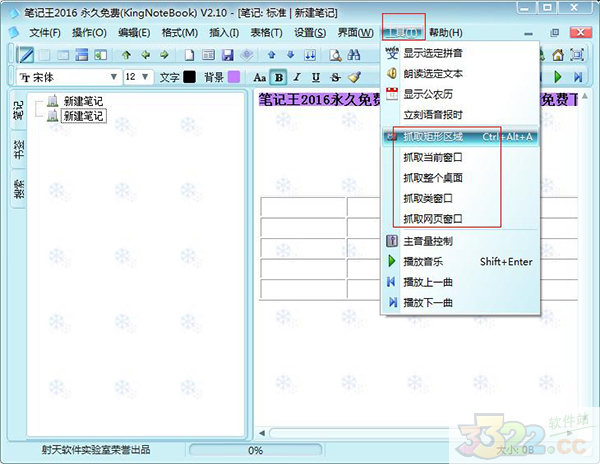Choose 播放音乐 menu item

[x=461, y=262]
